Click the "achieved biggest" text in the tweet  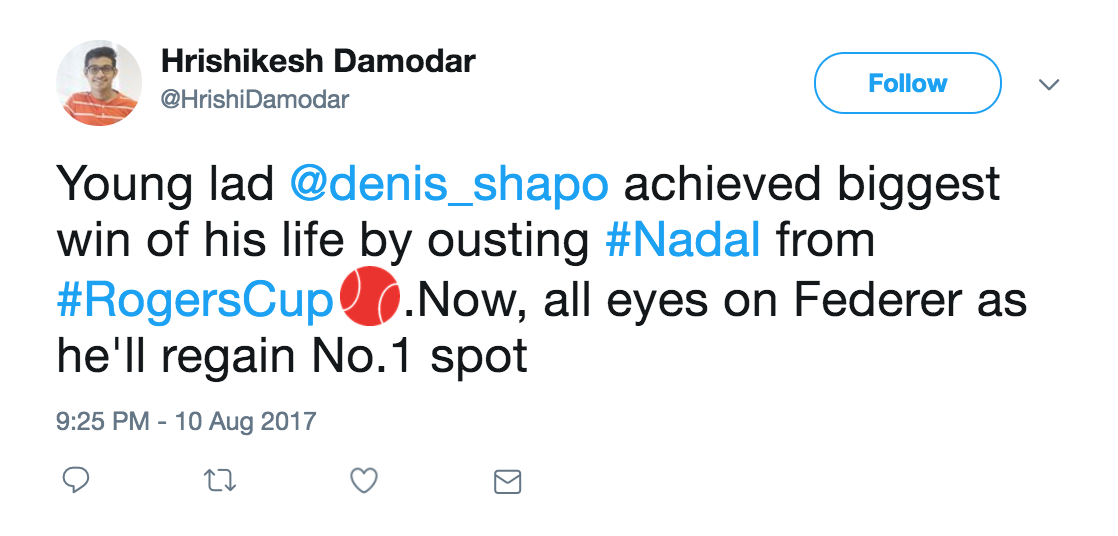coord(812,185)
